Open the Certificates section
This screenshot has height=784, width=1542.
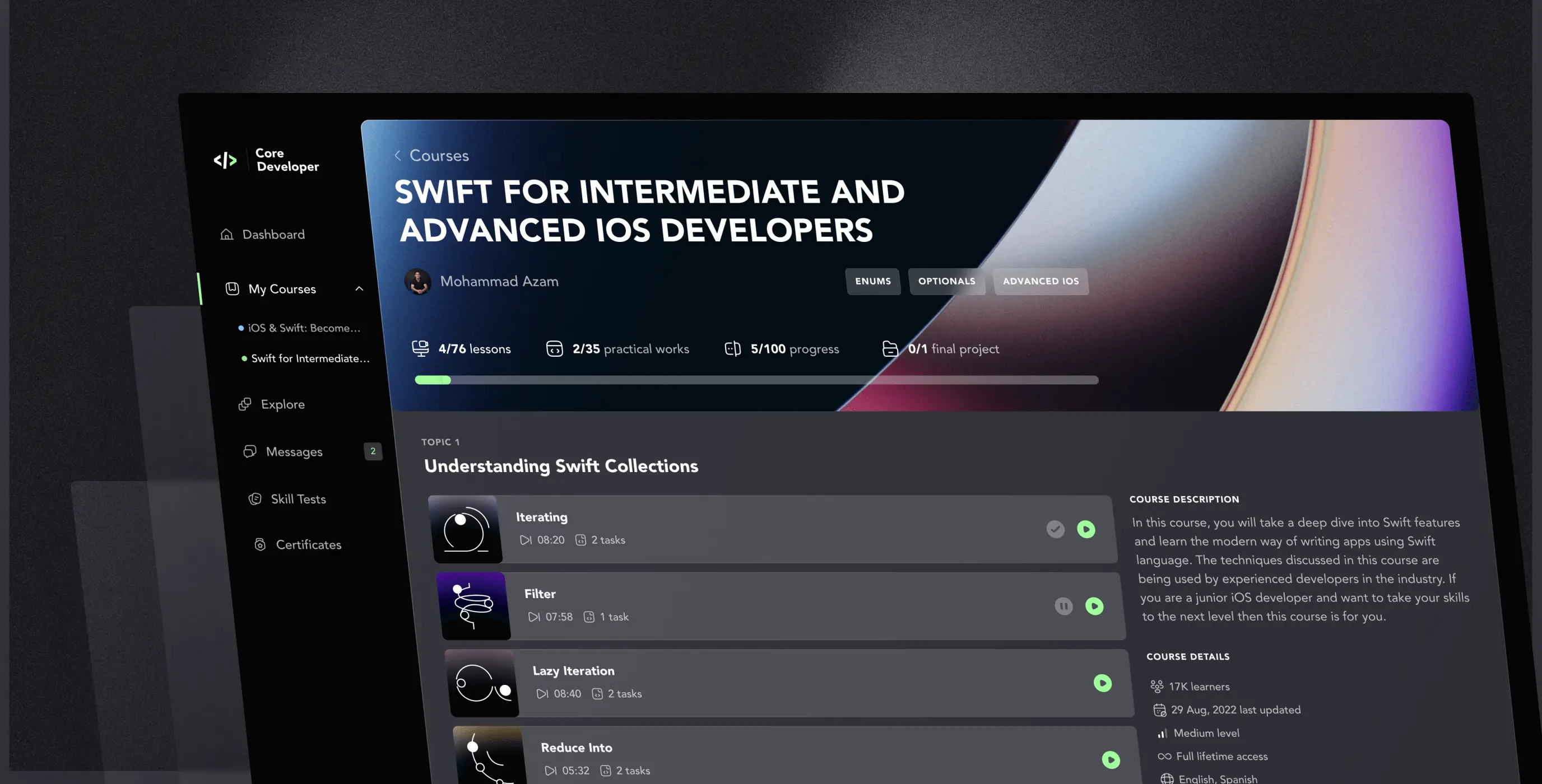(x=308, y=544)
